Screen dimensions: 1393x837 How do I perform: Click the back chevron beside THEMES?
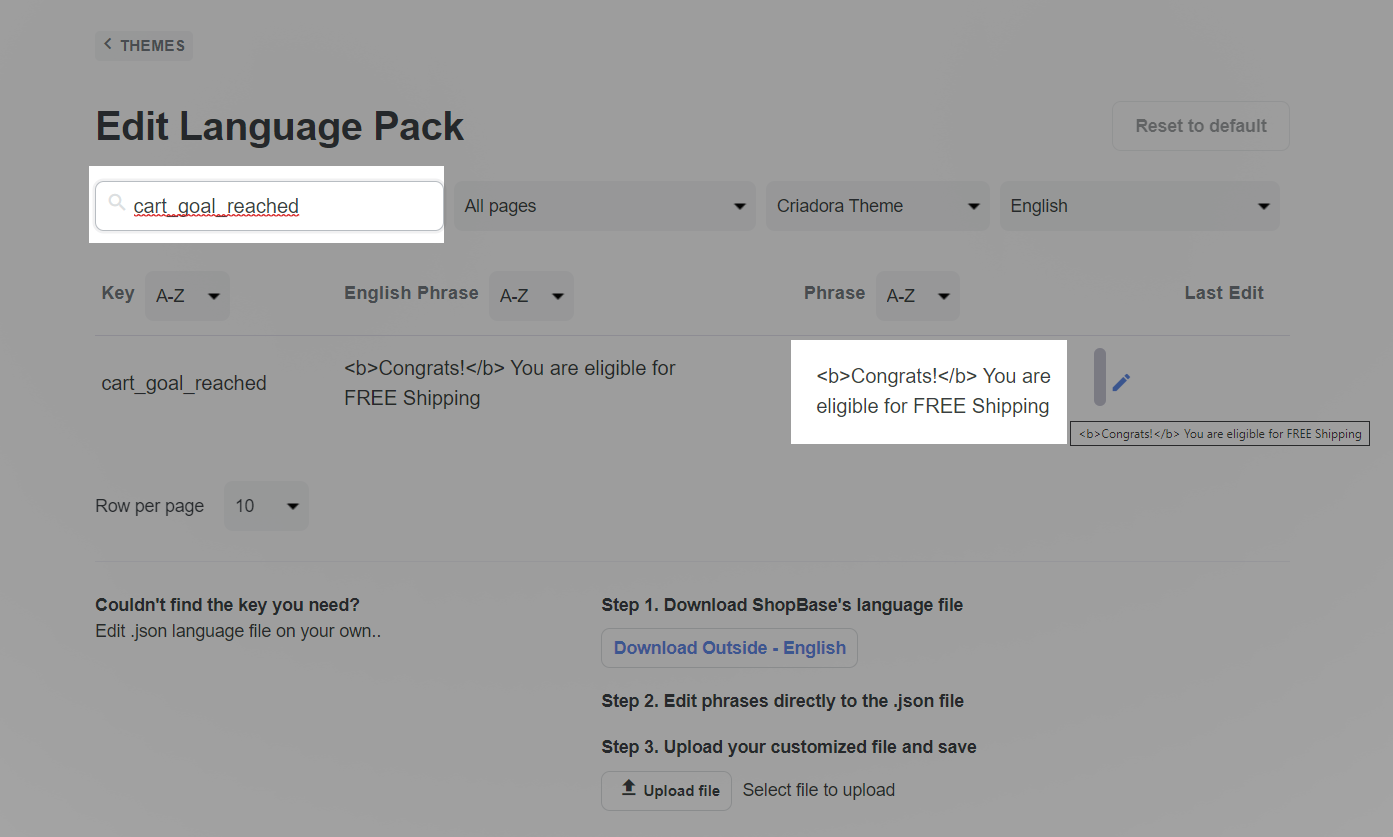point(108,45)
